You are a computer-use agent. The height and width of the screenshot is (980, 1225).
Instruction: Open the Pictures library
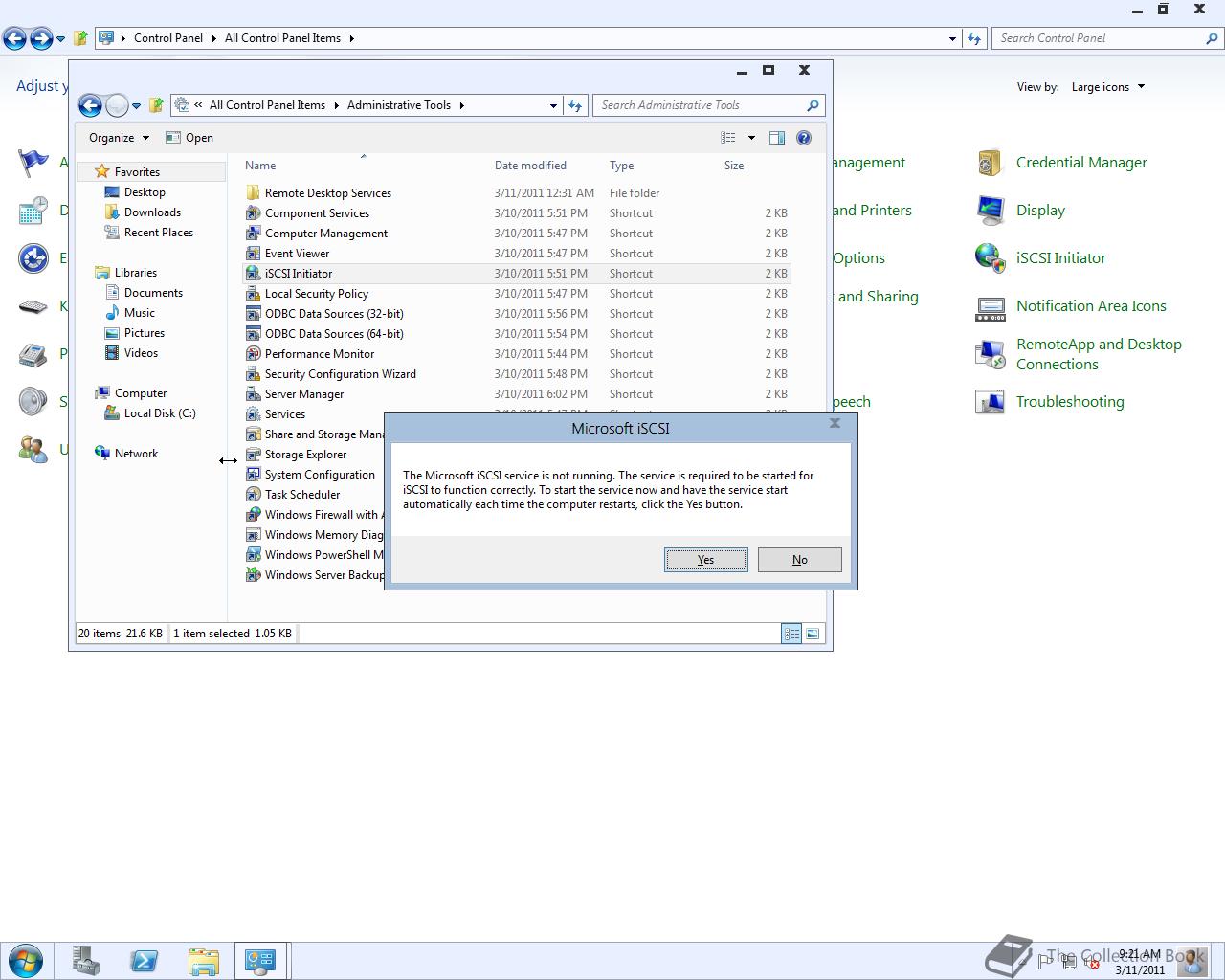pos(144,333)
